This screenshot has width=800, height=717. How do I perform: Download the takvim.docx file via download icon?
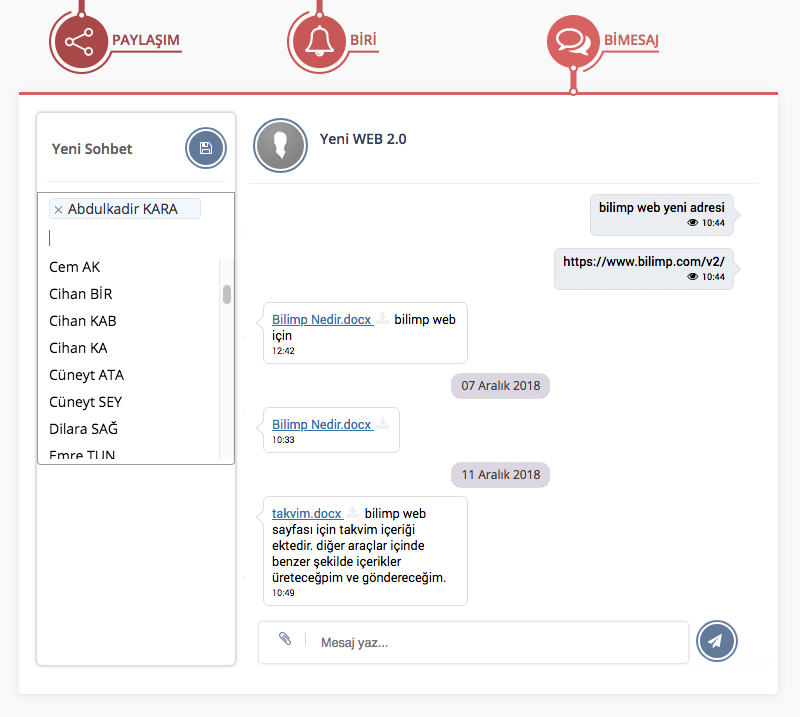(352, 513)
